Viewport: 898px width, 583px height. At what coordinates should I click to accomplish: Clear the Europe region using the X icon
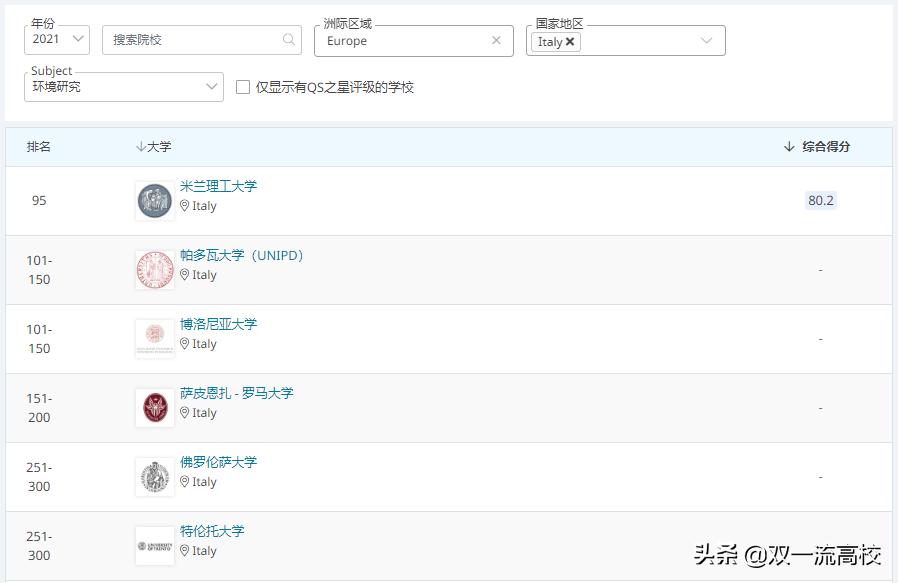coord(497,40)
